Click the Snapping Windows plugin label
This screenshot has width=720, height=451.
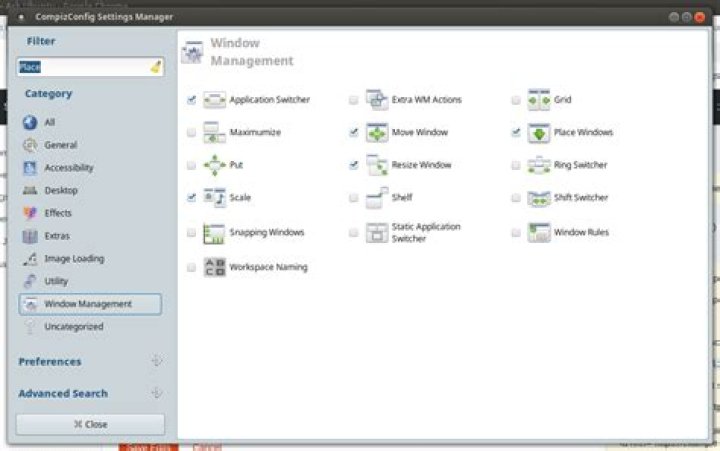tap(267, 232)
